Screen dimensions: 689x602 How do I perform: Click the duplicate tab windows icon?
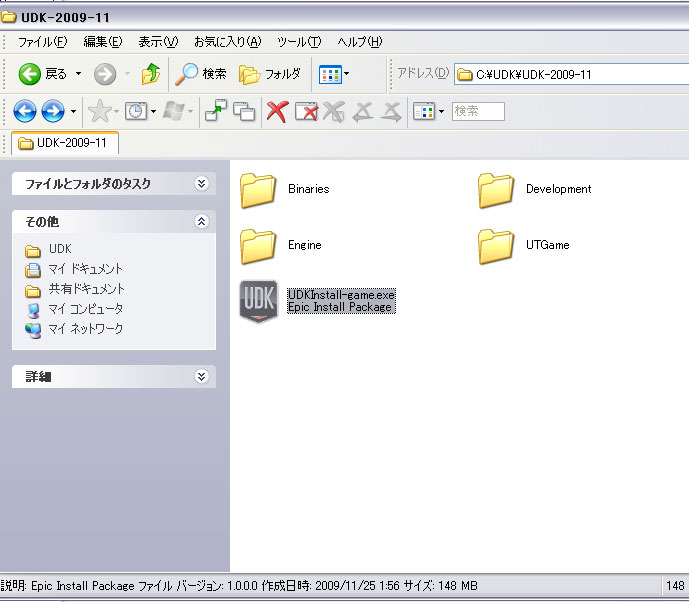244,111
